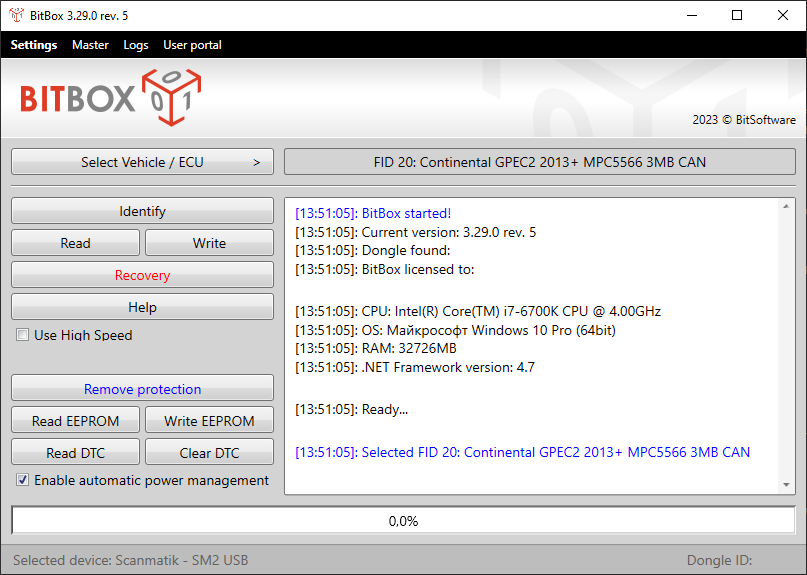Open Select Vehicle / ECU chooser
807x575 pixels.
(x=143, y=162)
